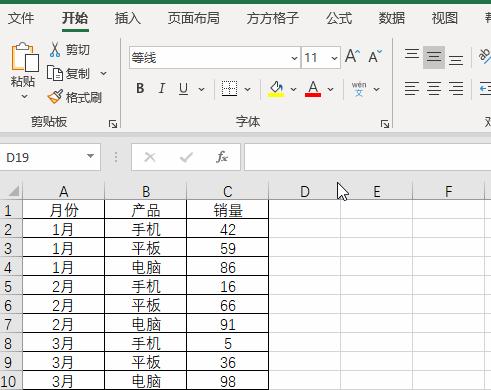Apply red font color A

tap(313, 89)
